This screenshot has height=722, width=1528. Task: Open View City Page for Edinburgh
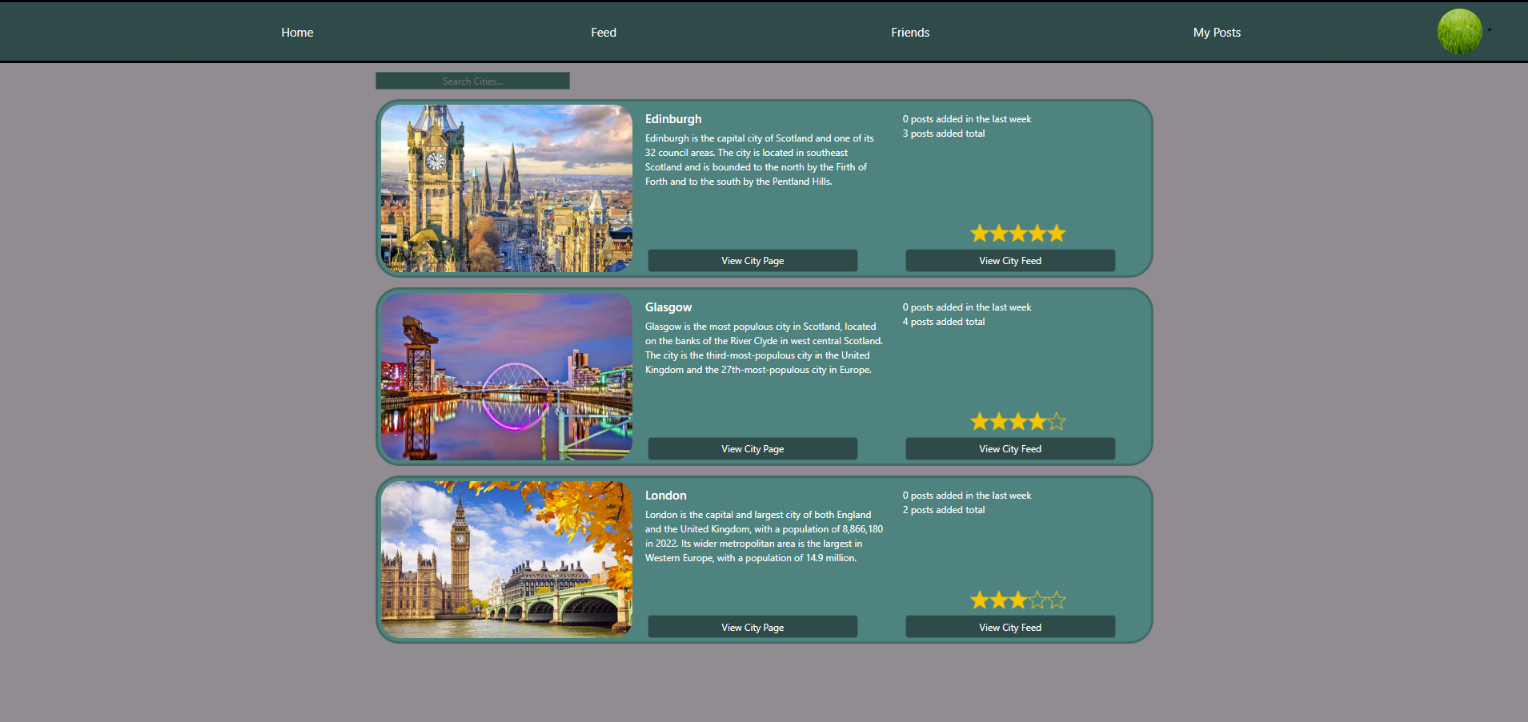coord(752,261)
